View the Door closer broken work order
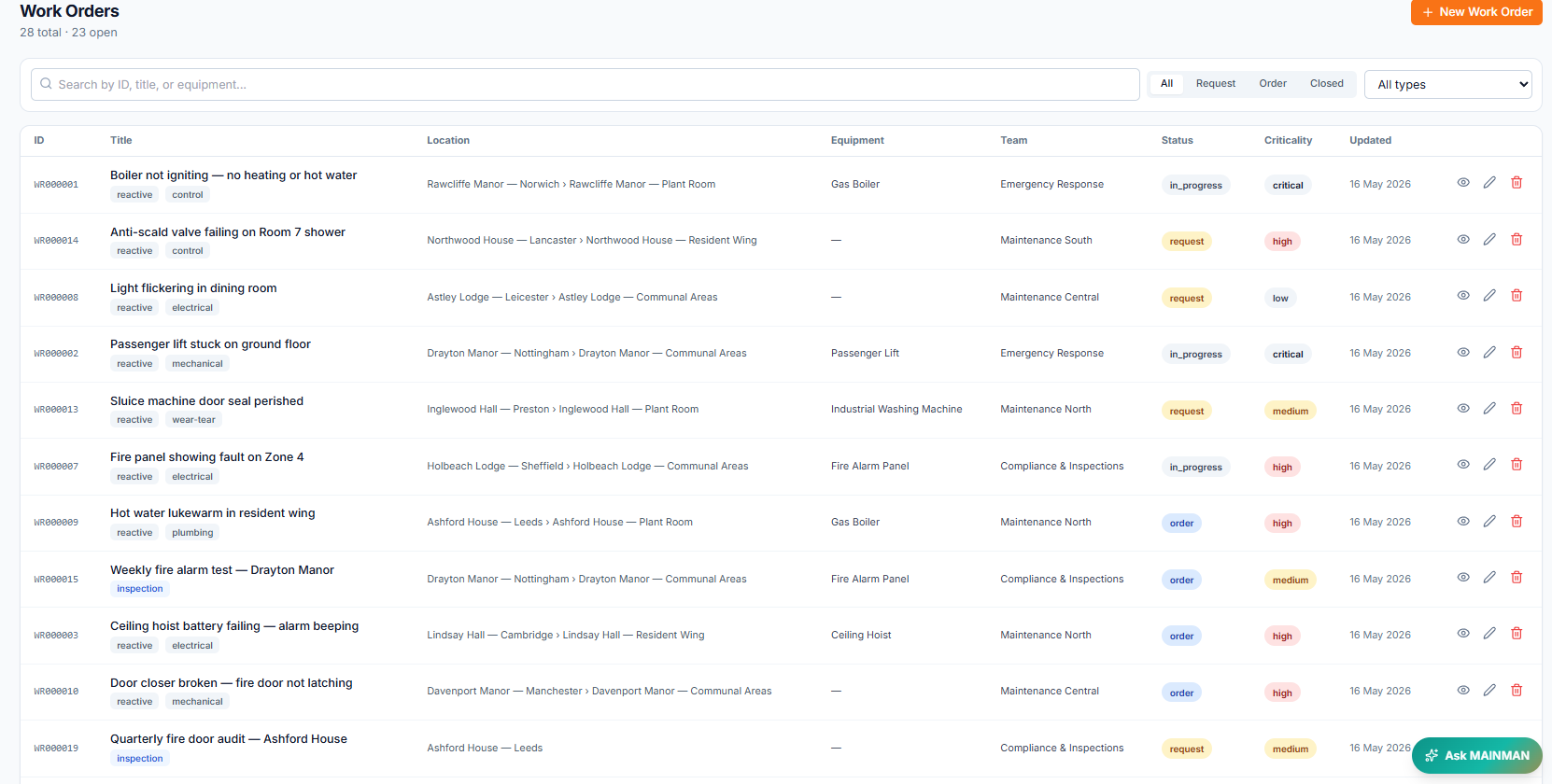Viewport: 1552px width, 784px height. 1463,691
